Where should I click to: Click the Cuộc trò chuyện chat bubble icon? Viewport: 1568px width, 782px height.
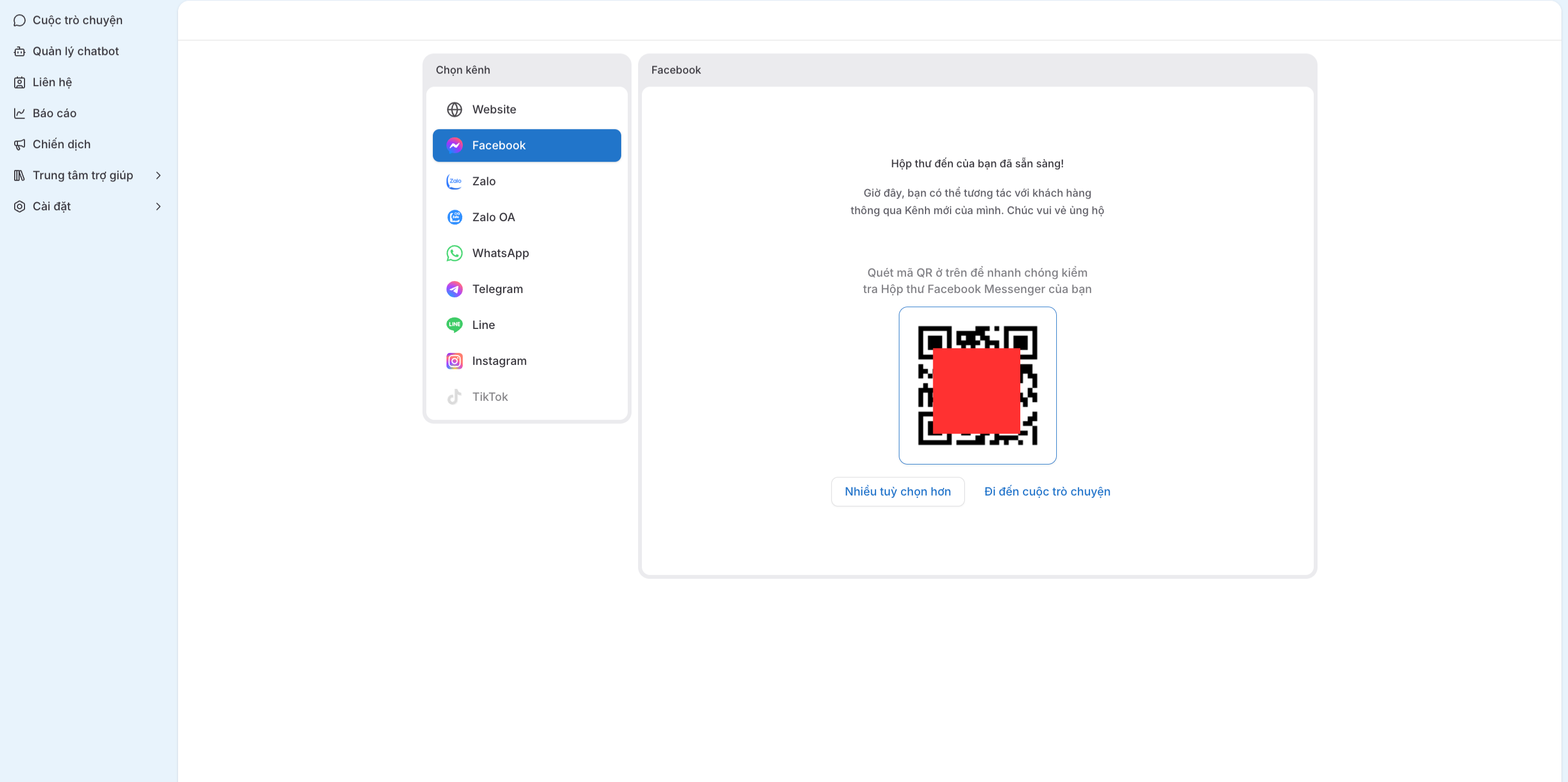(x=20, y=21)
